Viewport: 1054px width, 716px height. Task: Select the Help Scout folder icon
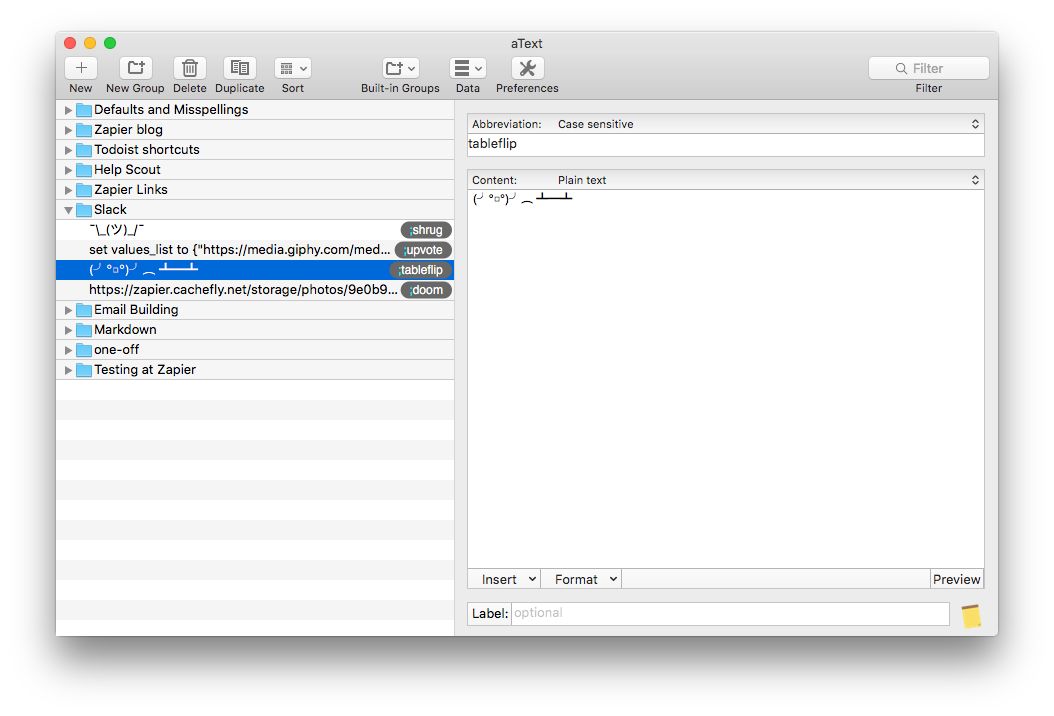[84, 170]
